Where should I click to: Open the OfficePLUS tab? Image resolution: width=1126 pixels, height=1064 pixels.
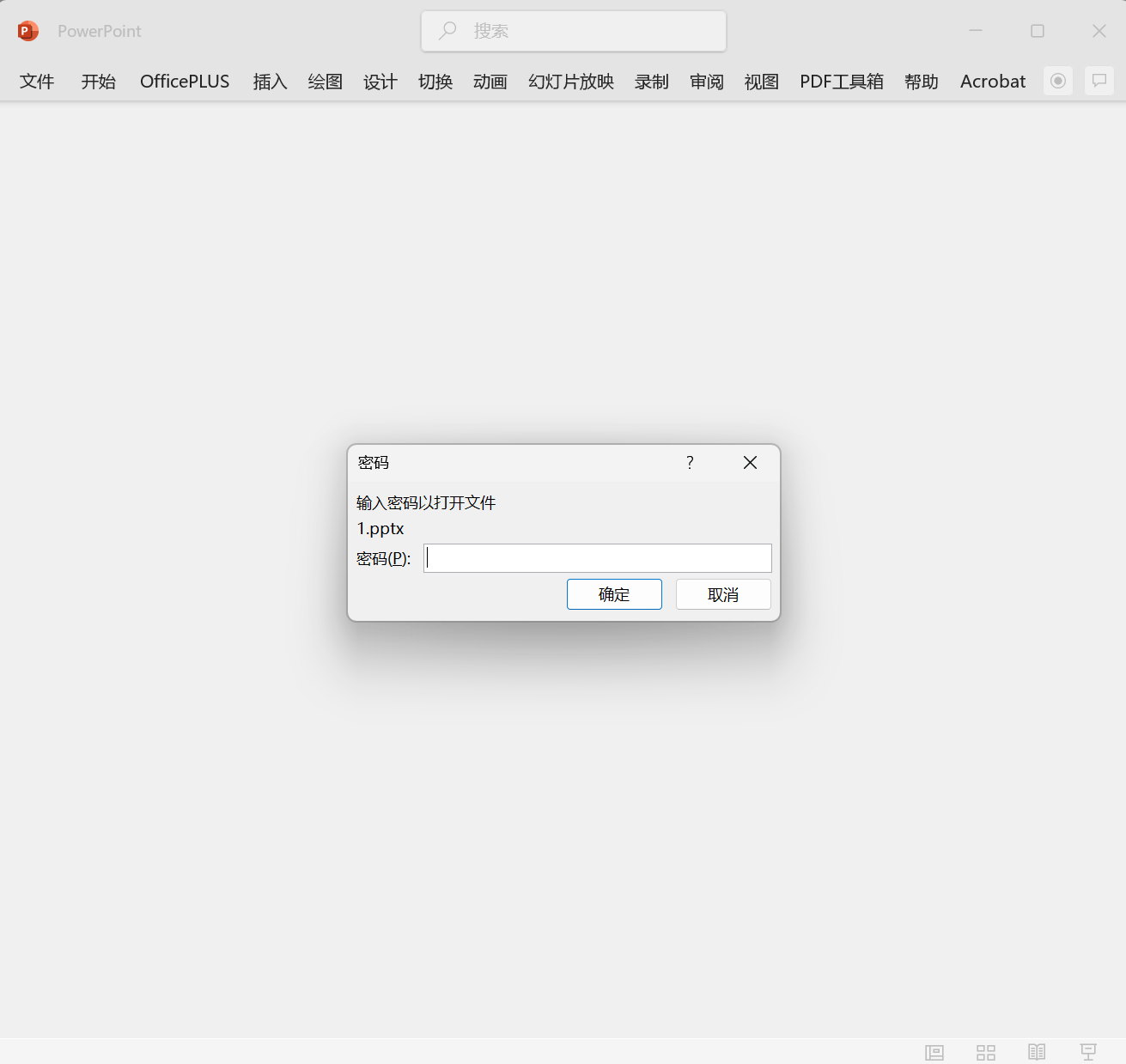tap(185, 82)
